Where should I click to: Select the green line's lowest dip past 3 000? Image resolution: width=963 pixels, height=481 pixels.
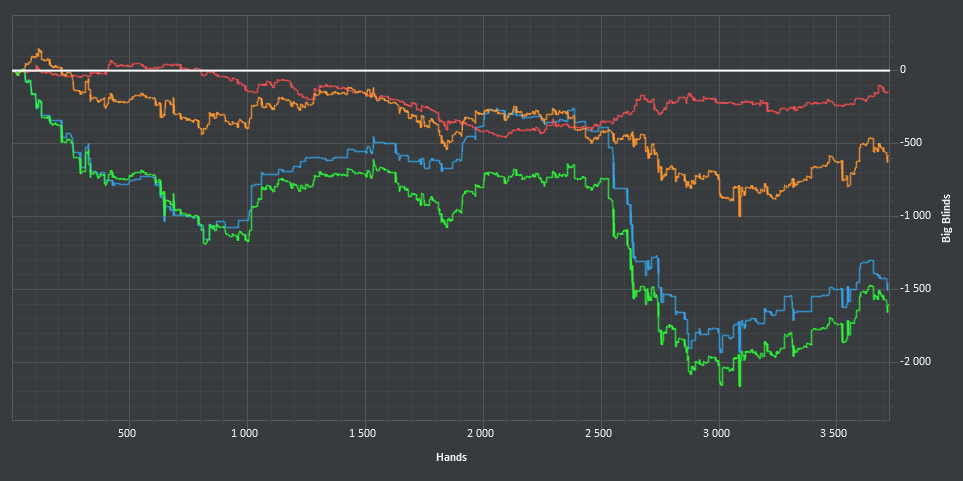[739, 385]
